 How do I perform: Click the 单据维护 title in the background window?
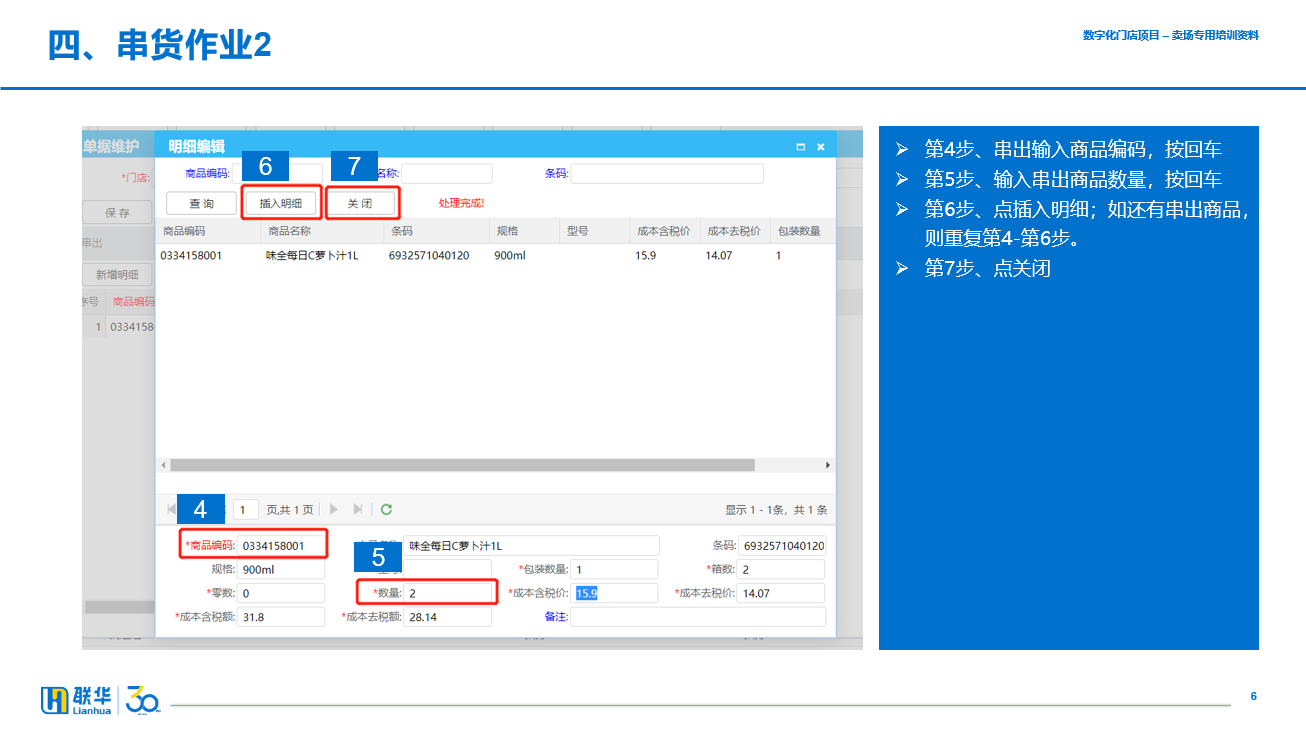111,147
